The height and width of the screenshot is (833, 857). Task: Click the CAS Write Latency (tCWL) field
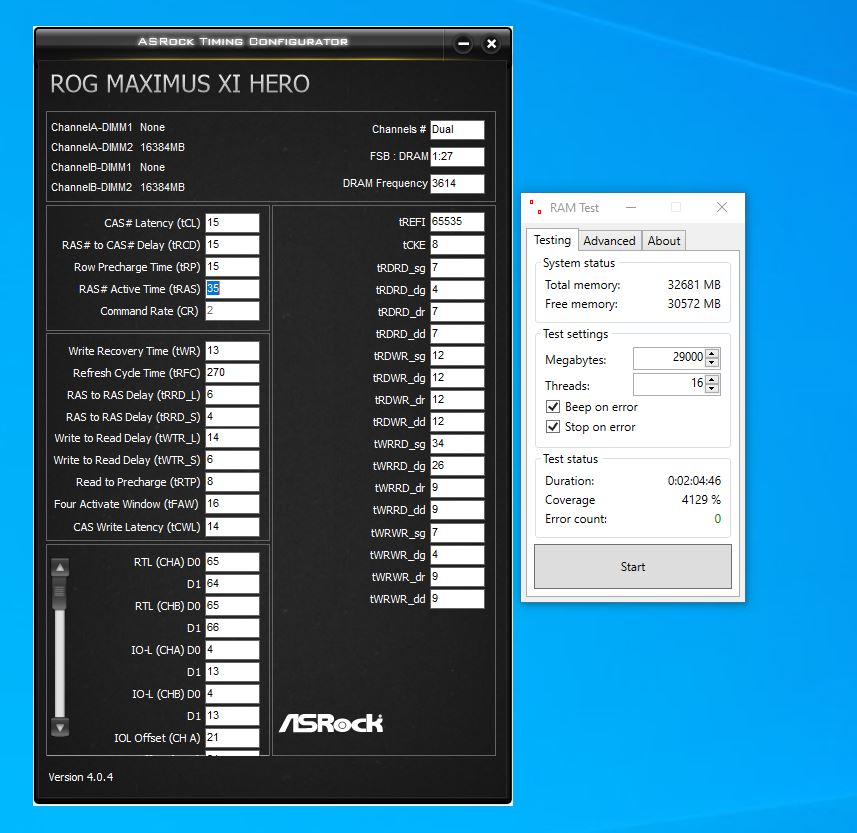232,526
